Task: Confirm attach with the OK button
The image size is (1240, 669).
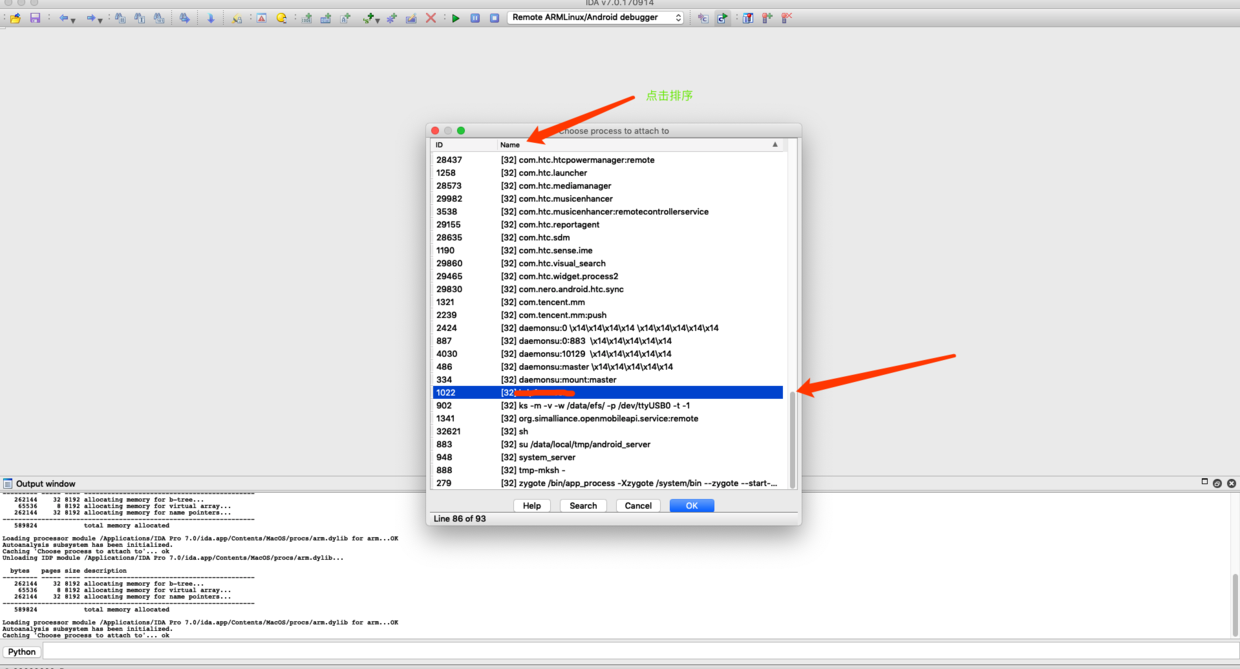Action: (x=691, y=506)
